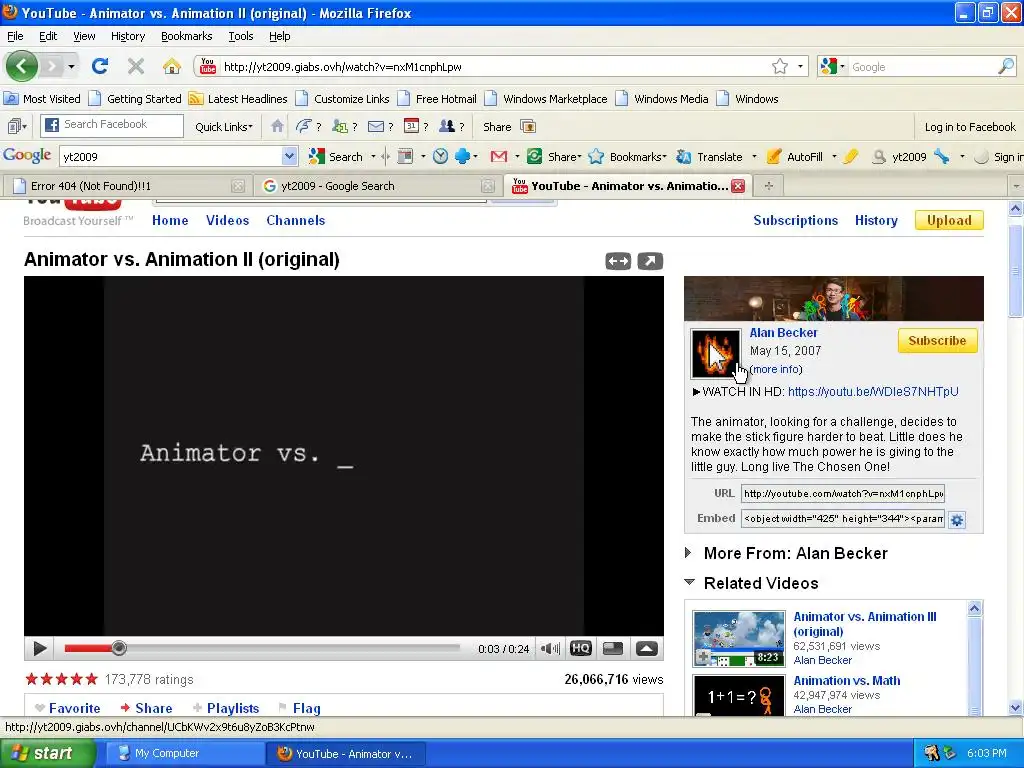Go to the Firefox home page icon
This screenshot has height=768, width=1024.
pos(172,66)
